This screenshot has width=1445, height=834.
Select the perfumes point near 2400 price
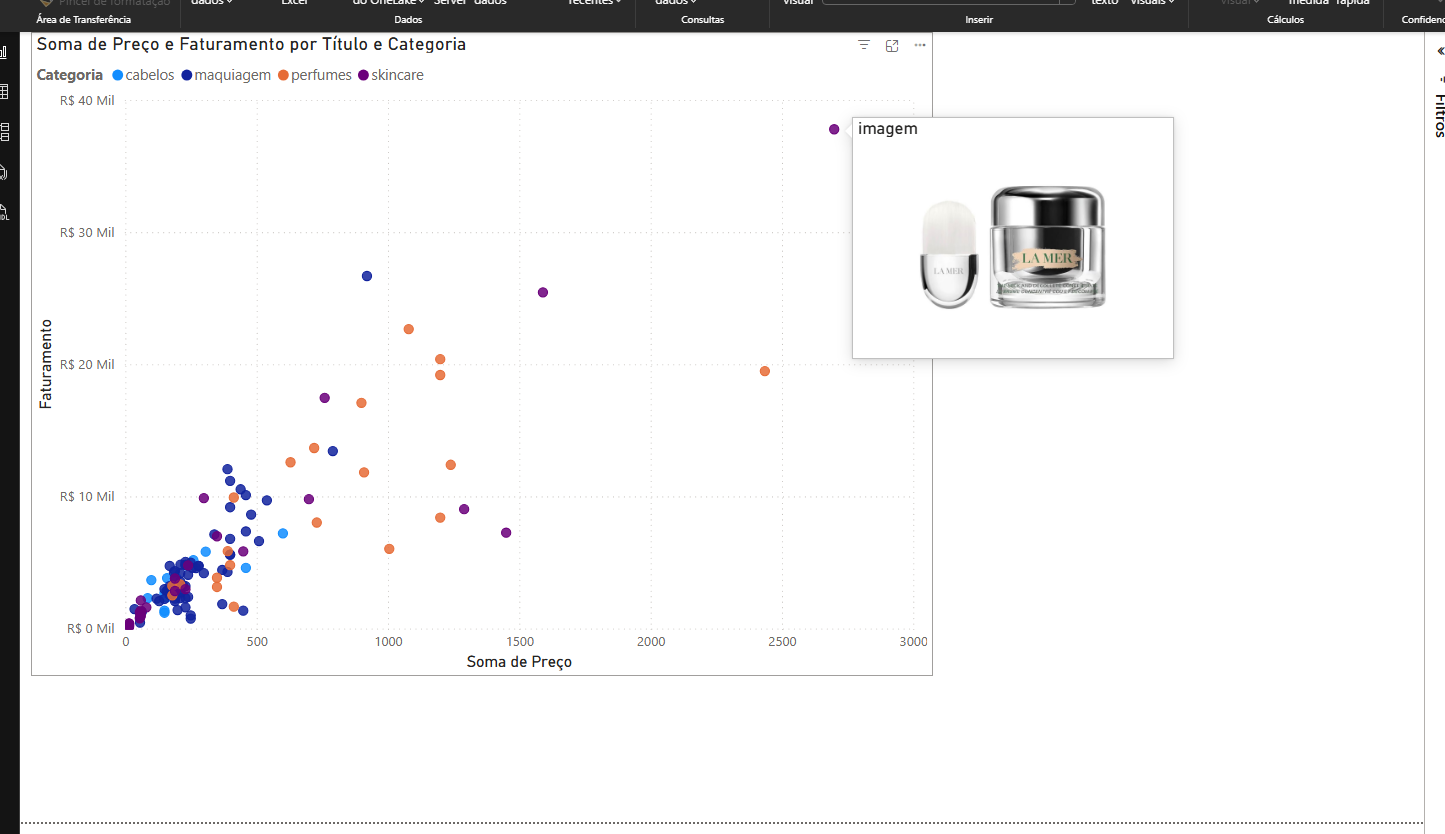[x=765, y=371]
